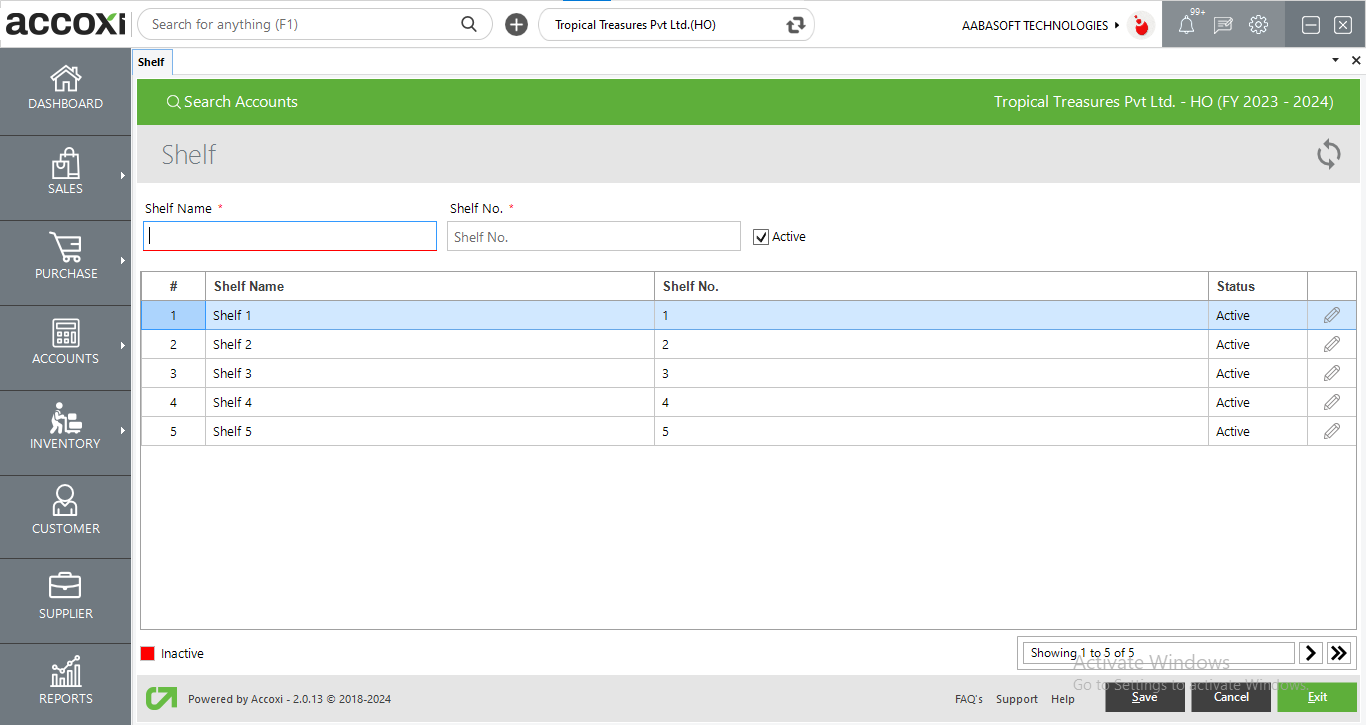Click the red Inactive legend swatch
The height and width of the screenshot is (725, 1366).
click(x=148, y=654)
